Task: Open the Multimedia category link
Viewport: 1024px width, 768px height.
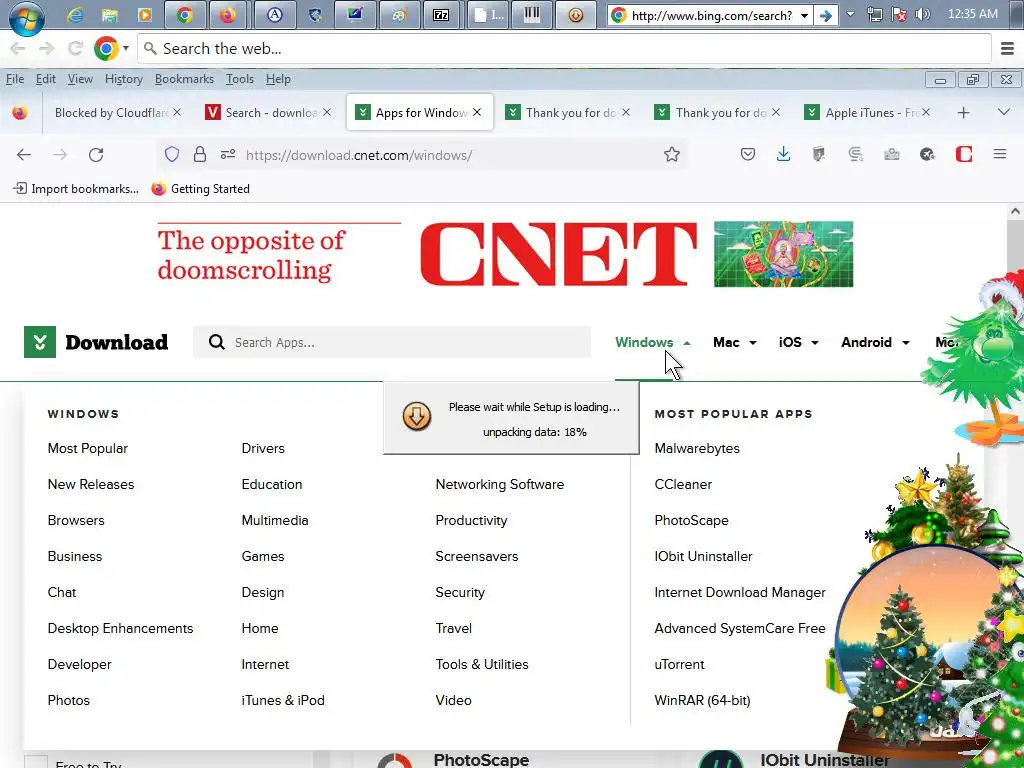Action: click(x=275, y=520)
